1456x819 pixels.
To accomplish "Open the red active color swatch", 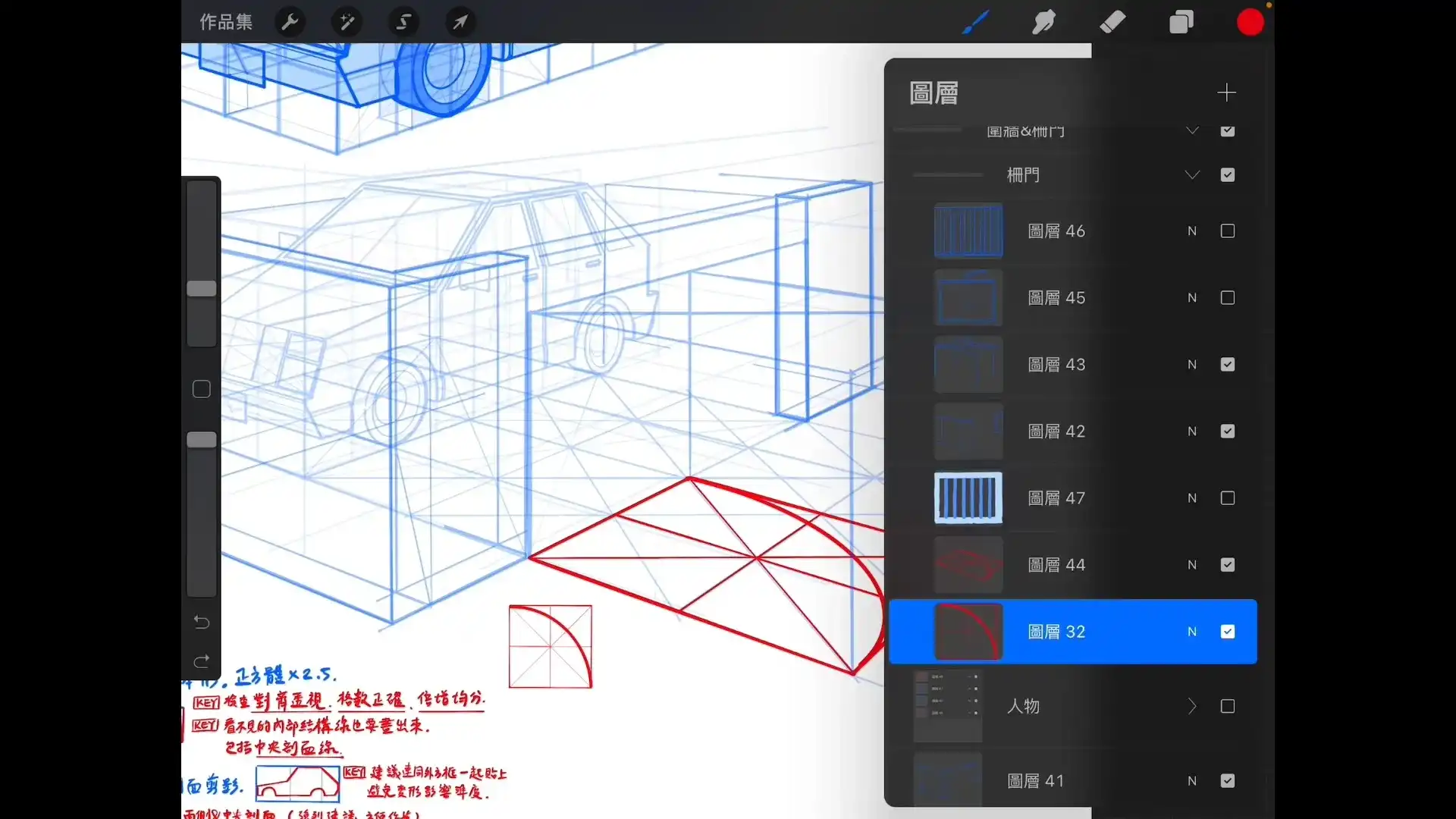I will tap(1250, 21).
